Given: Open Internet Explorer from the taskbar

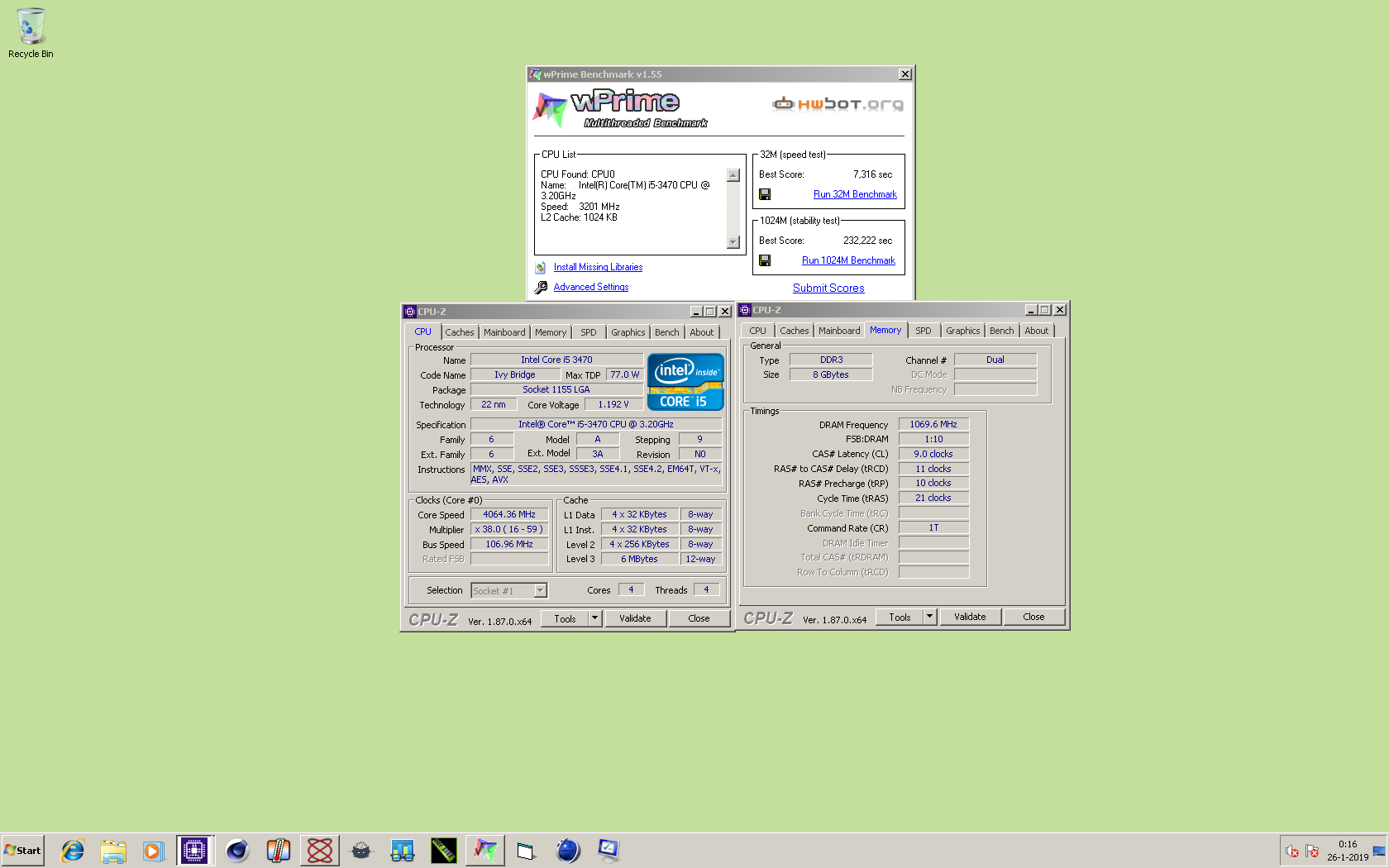Looking at the screenshot, I should [x=73, y=850].
